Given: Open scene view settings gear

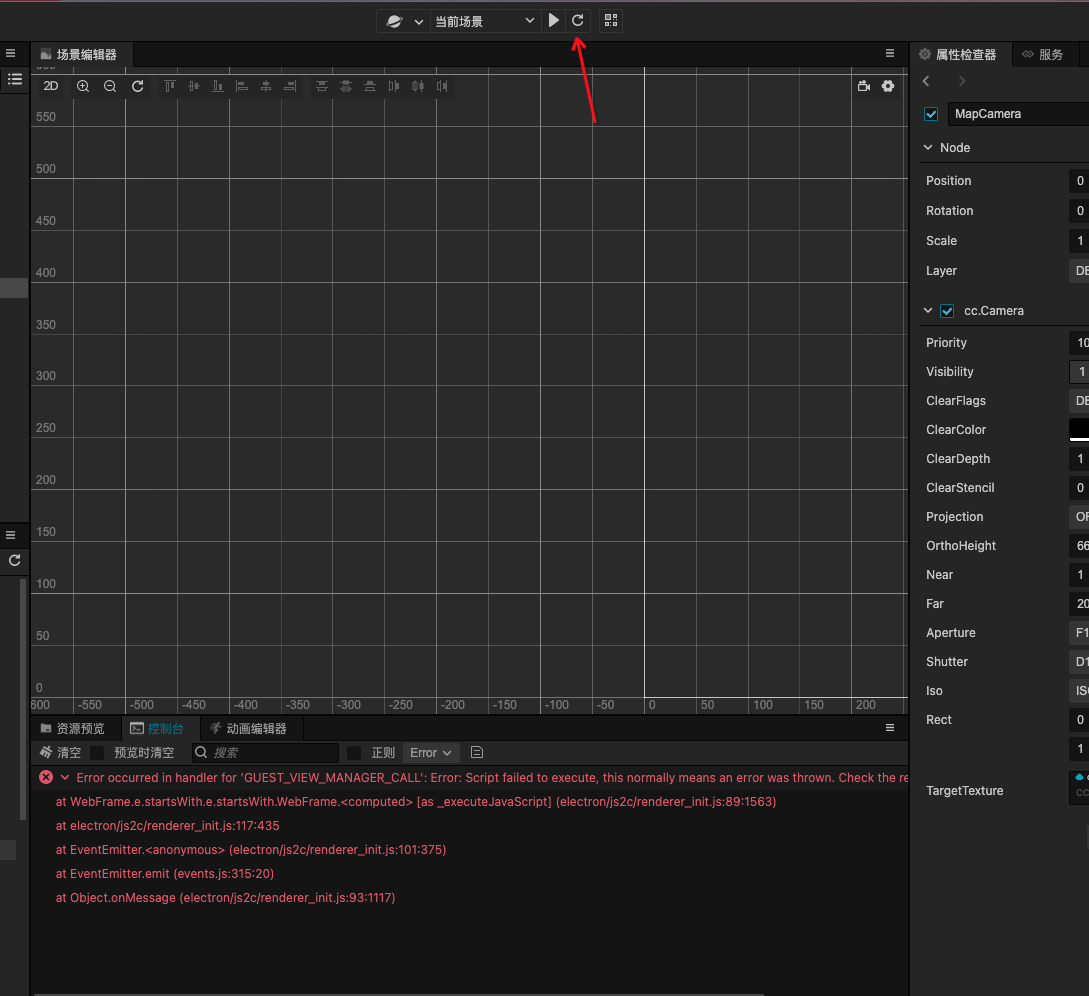Looking at the screenshot, I should (x=888, y=86).
